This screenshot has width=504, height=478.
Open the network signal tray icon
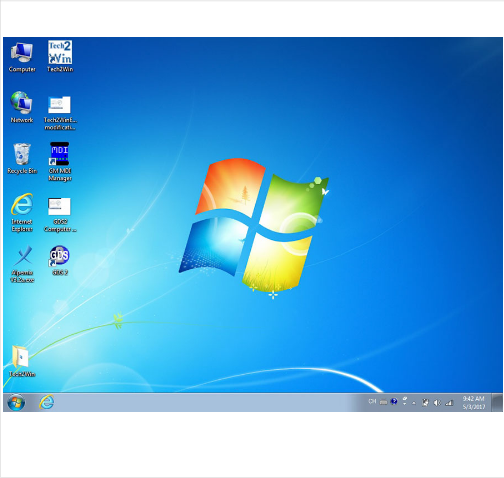449,403
